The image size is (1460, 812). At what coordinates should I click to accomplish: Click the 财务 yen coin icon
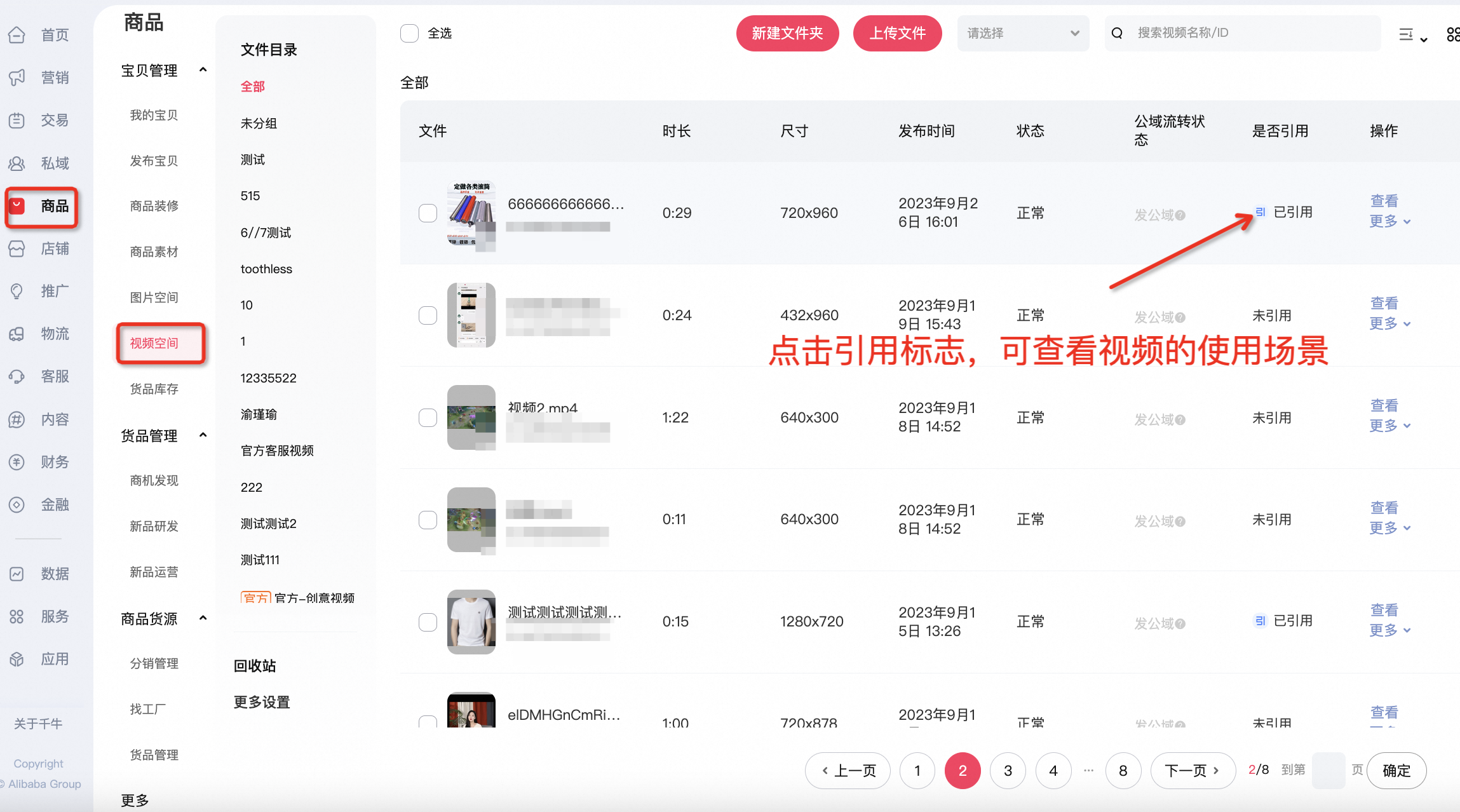coord(17,462)
